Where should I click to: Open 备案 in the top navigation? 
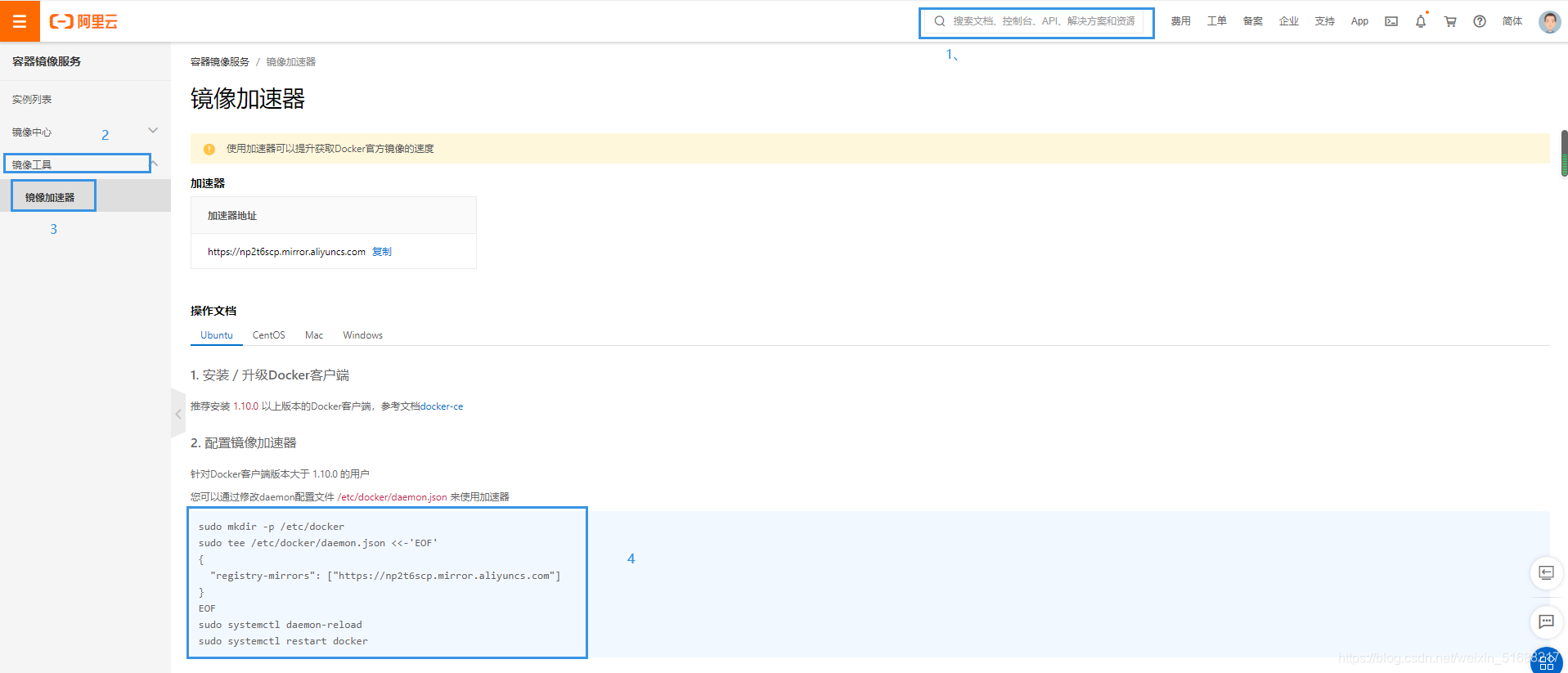point(1252,21)
